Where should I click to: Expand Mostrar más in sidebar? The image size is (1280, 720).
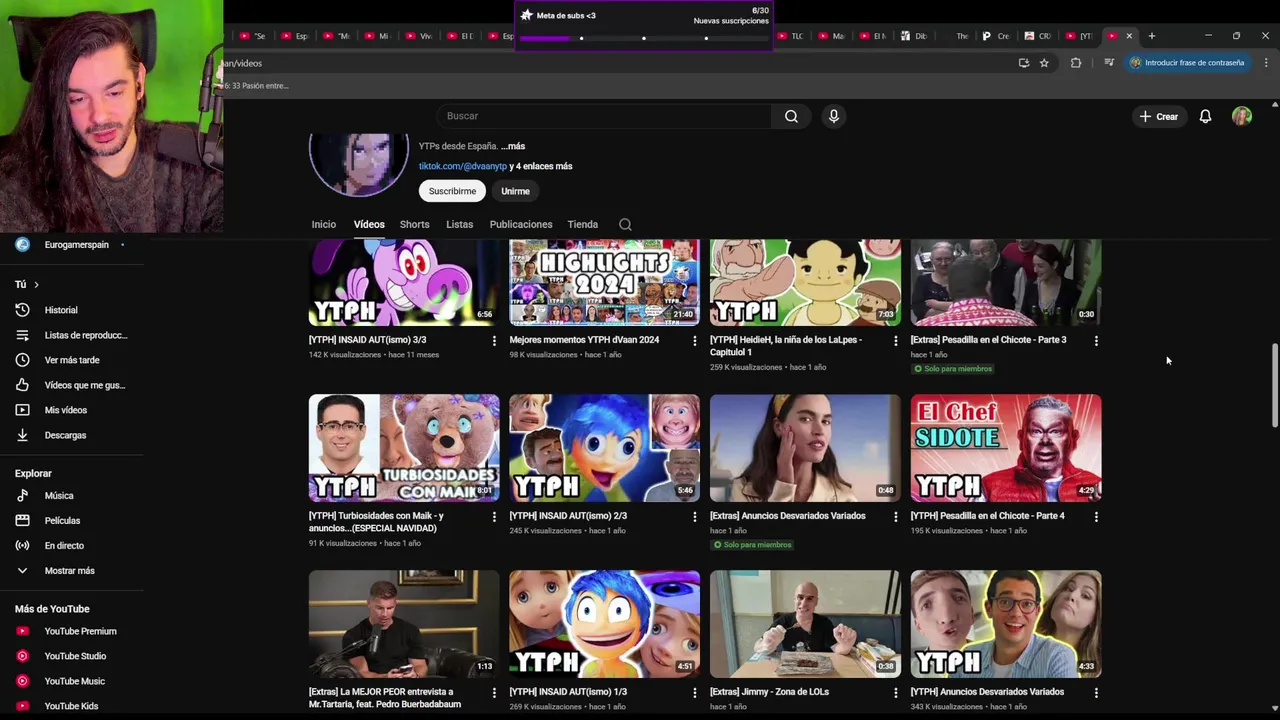click(x=69, y=570)
